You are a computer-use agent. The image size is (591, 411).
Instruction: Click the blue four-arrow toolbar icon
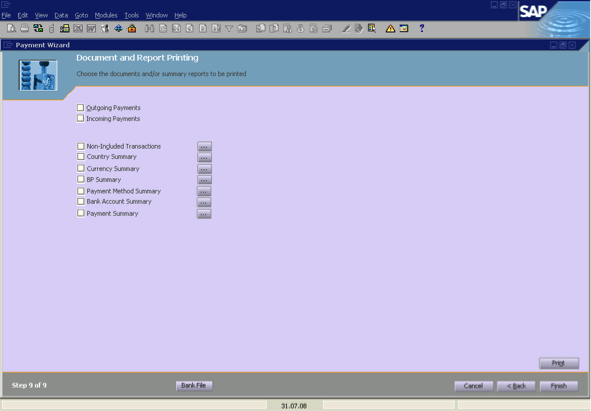tap(118, 28)
